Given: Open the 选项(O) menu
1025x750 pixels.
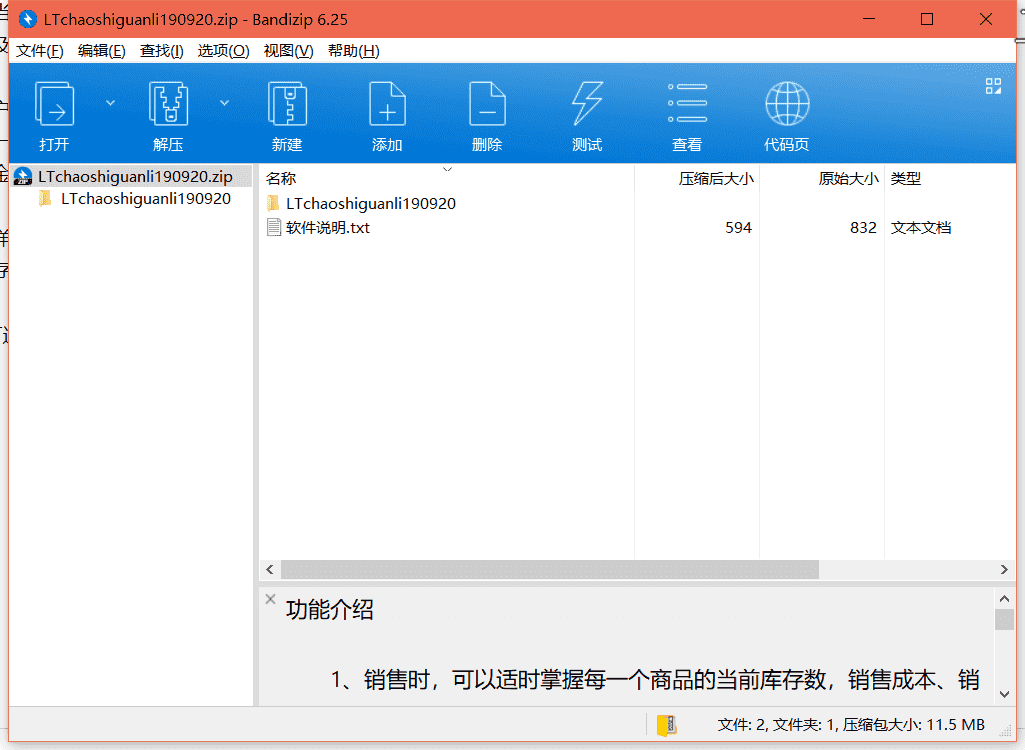Looking at the screenshot, I should (x=224, y=51).
